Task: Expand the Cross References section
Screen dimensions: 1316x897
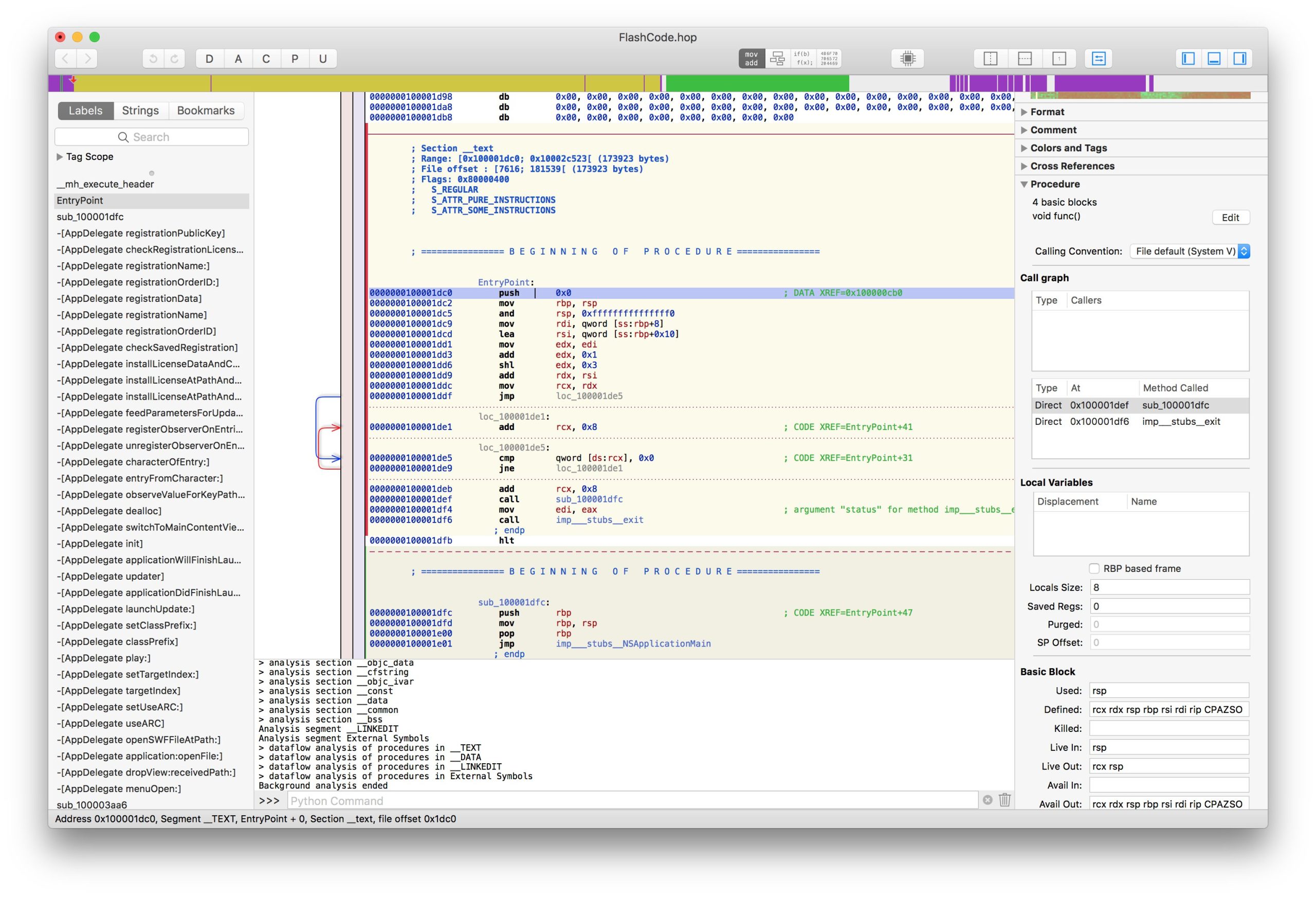Action: click(1024, 166)
